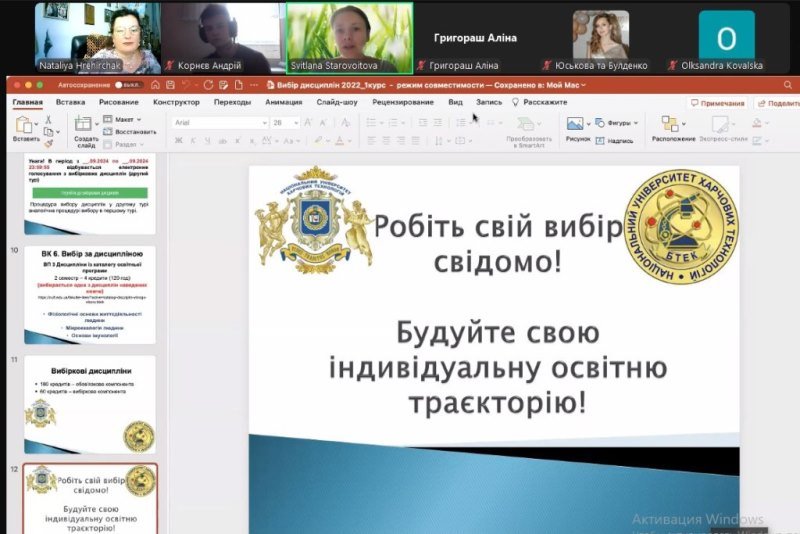The height and width of the screenshot is (534, 800).
Task: Click the Redo circular arrow icon
Action: [208, 85]
